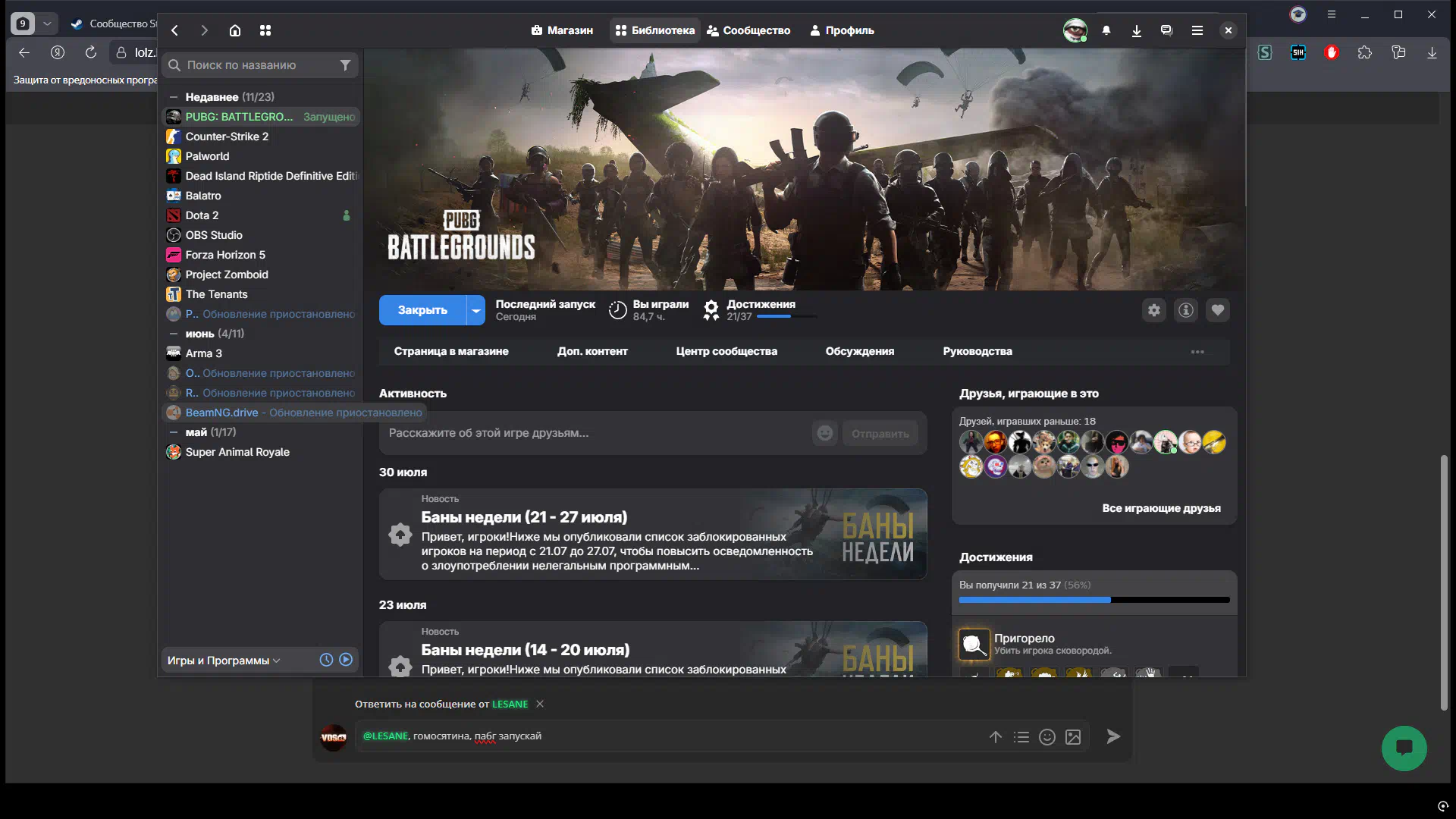Collapse the Недавнее category
This screenshot has width=1456, height=819.
click(173, 97)
